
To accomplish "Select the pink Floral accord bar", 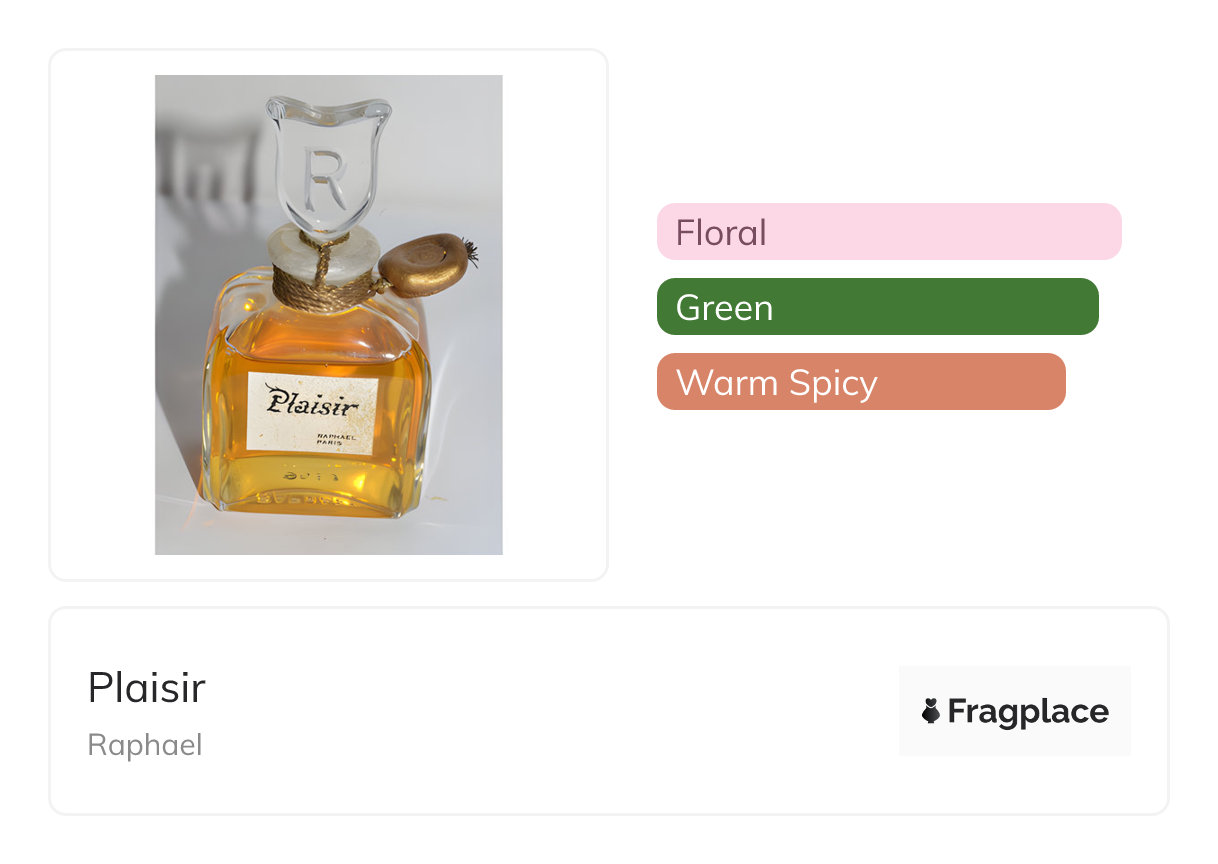I will point(888,232).
